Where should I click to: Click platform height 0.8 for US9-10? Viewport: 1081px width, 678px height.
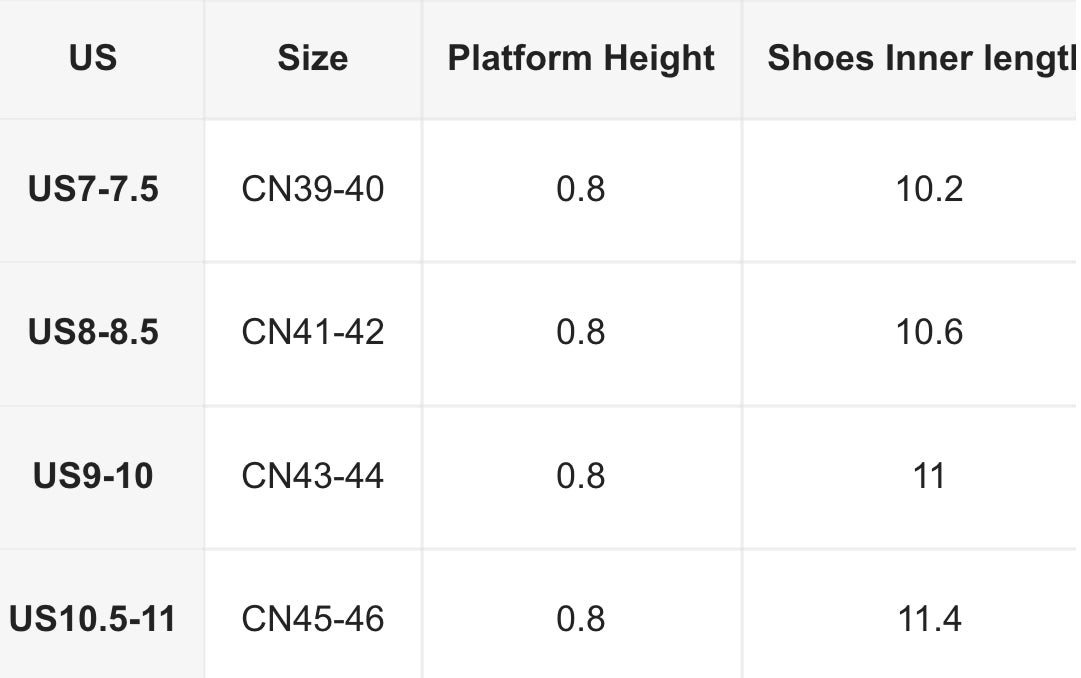click(581, 476)
